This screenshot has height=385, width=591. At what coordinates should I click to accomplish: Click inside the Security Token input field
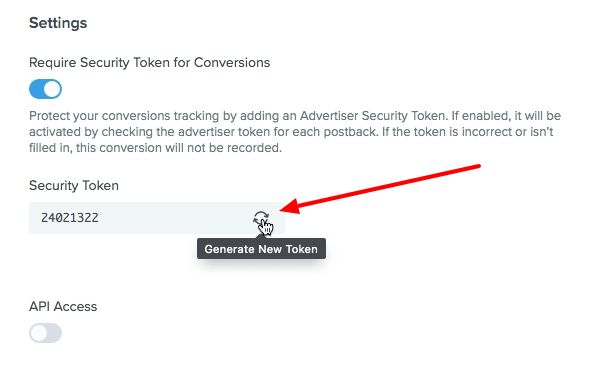point(157,218)
